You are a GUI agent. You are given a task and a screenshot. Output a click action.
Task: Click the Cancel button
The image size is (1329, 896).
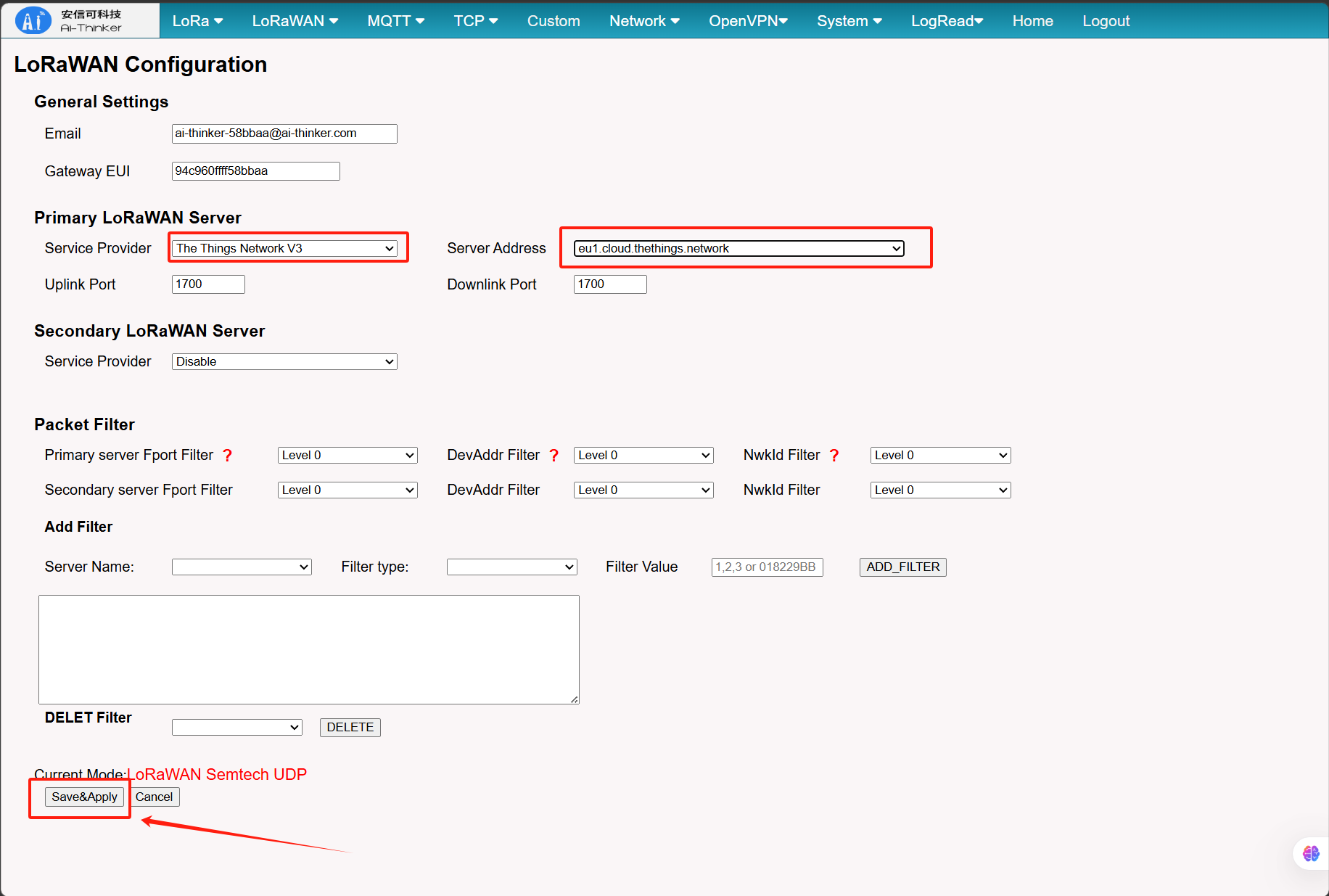coord(154,797)
